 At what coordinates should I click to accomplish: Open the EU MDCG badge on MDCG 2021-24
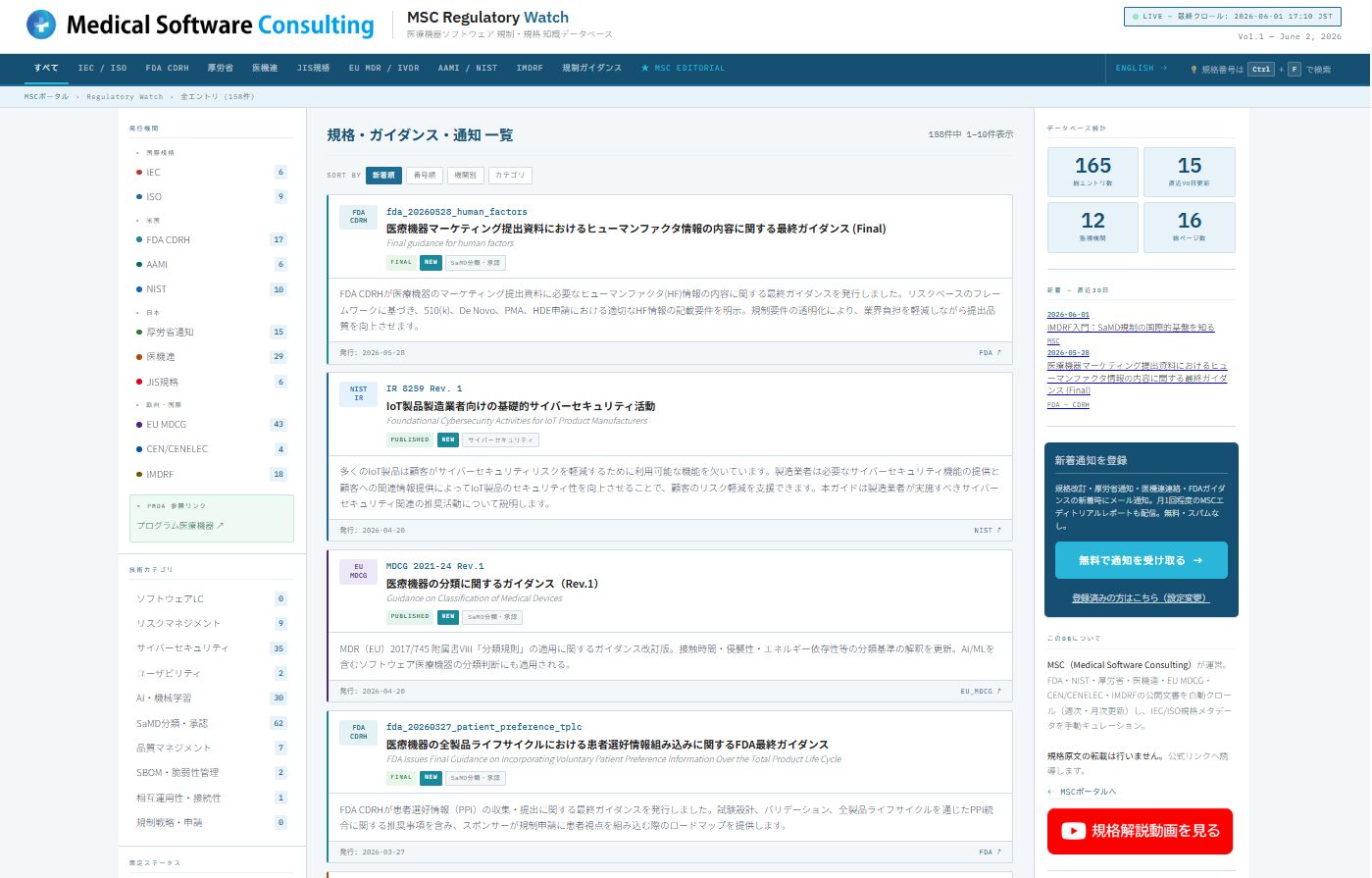pos(359,571)
